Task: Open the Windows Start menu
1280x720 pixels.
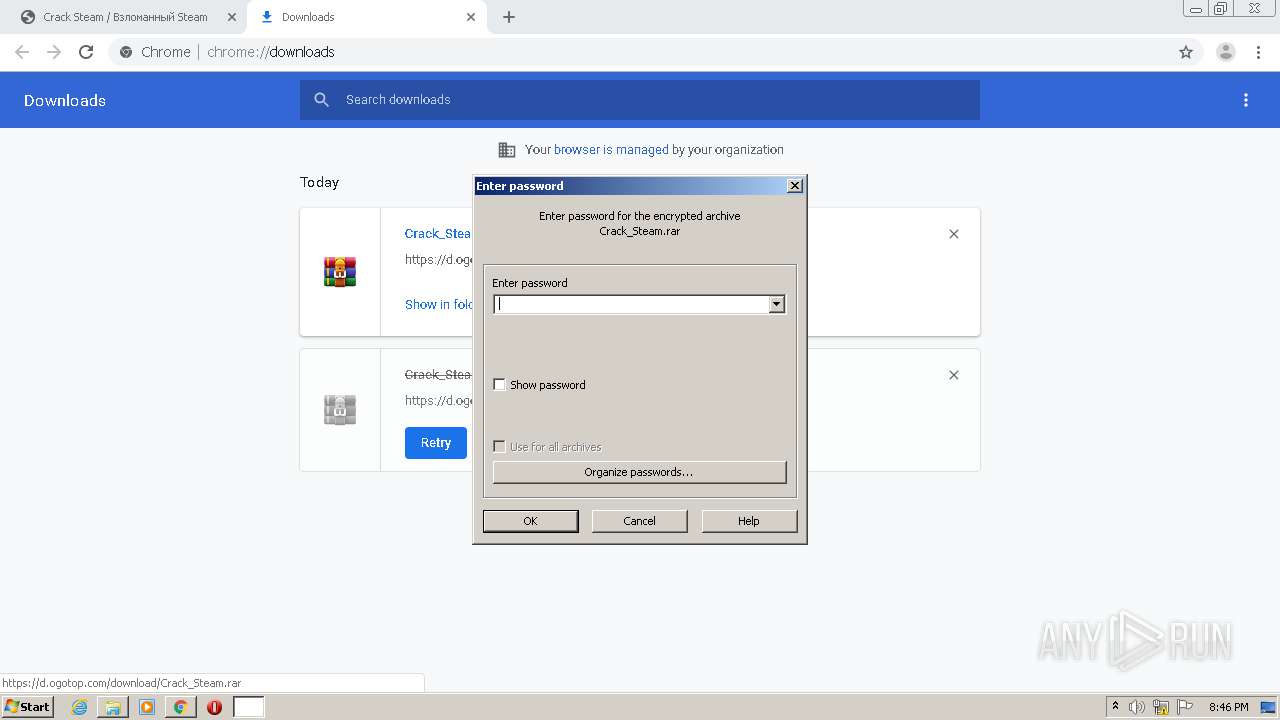Action: 27,707
